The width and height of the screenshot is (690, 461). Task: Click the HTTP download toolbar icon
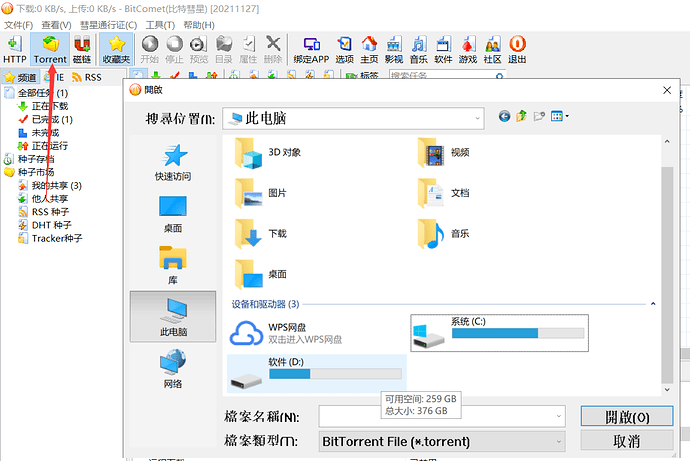pos(15,49)
